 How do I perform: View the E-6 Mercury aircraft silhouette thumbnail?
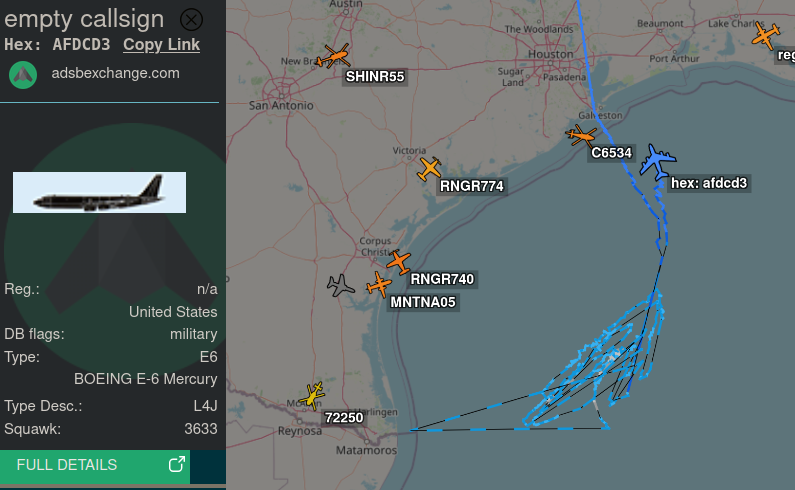point(99,193)
